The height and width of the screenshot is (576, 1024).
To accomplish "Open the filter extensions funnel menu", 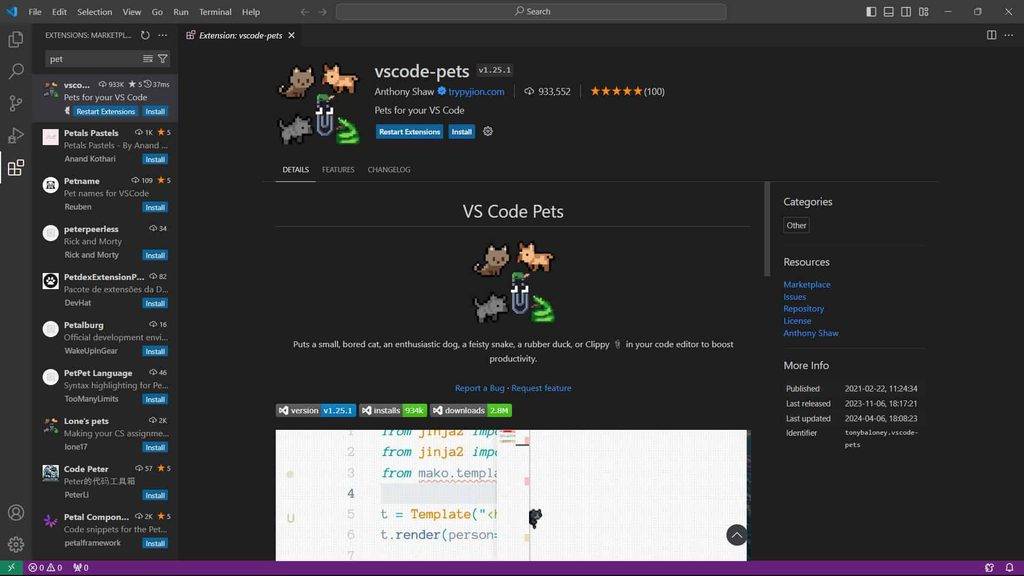I will [x=163, y=59].
